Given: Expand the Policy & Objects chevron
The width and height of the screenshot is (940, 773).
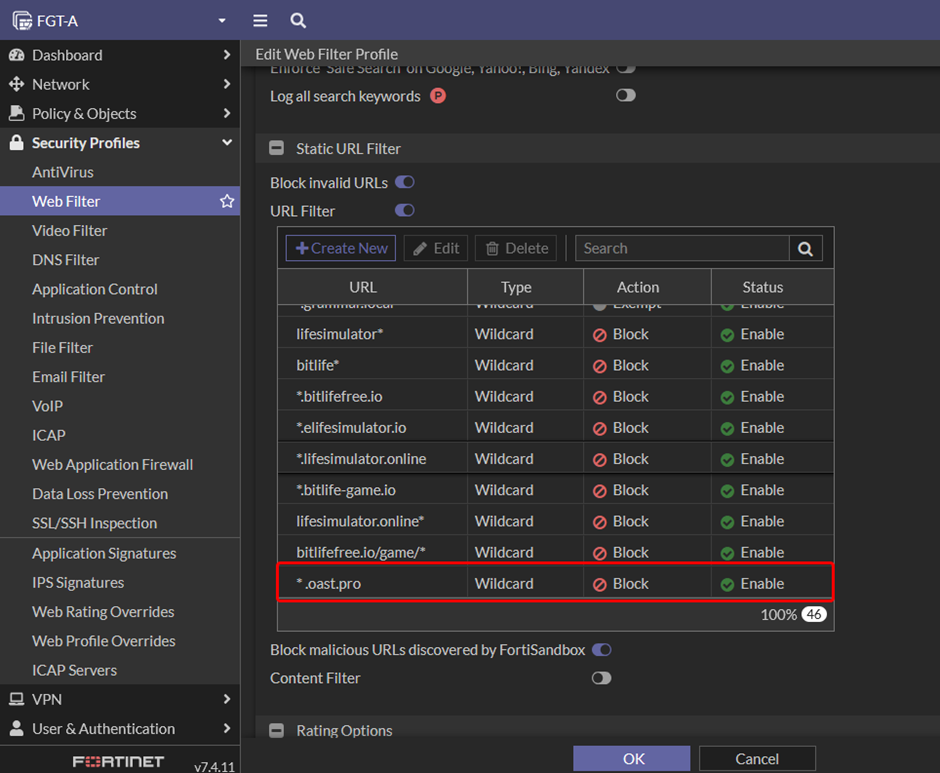Looking at the screenshot, I should [227, 113].
